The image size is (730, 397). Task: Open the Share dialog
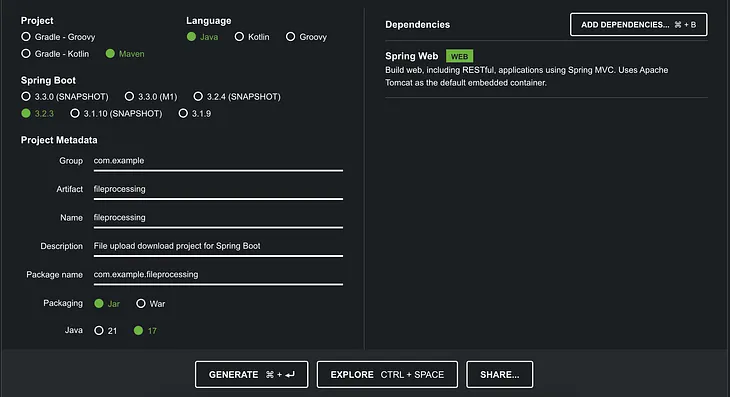(500, 374)
